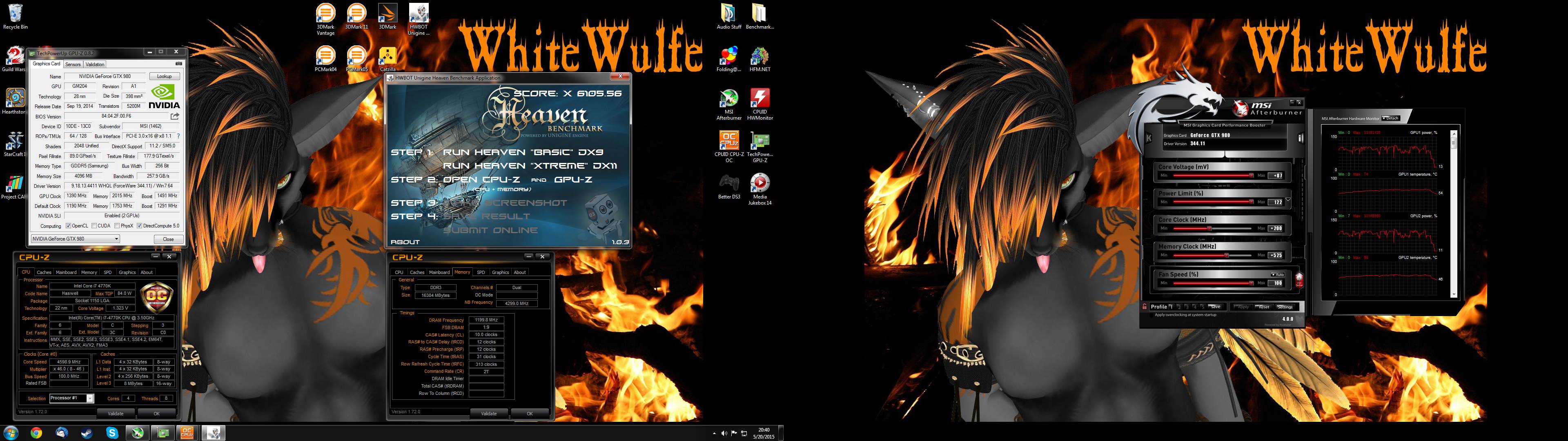This screenshot has width=1568, height=441.
Task: Click the Close button in GPU-Z
Action: click(x=168, y=239)
